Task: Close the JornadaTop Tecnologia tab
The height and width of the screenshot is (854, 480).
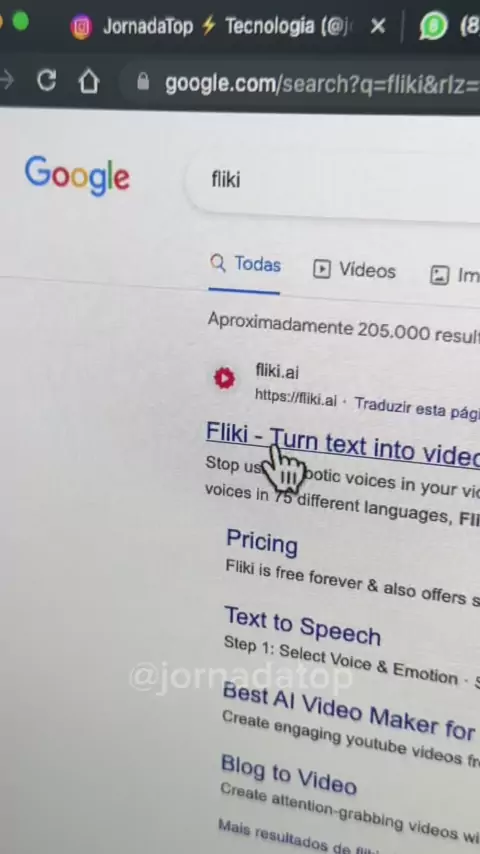Action: click(378, 26)
